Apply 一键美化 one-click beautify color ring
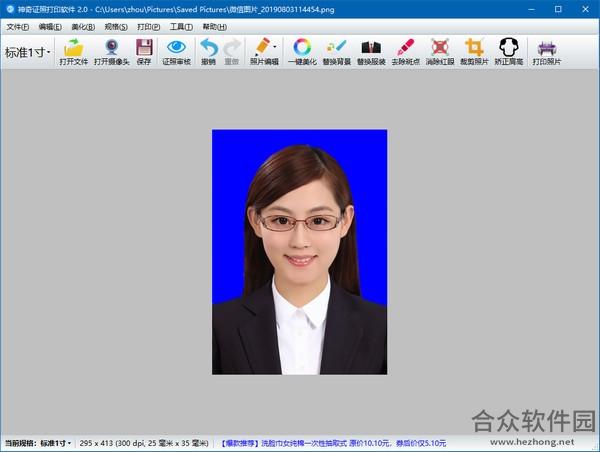The image size is (600, 452). pyautogui.click(x=302, y=52)
